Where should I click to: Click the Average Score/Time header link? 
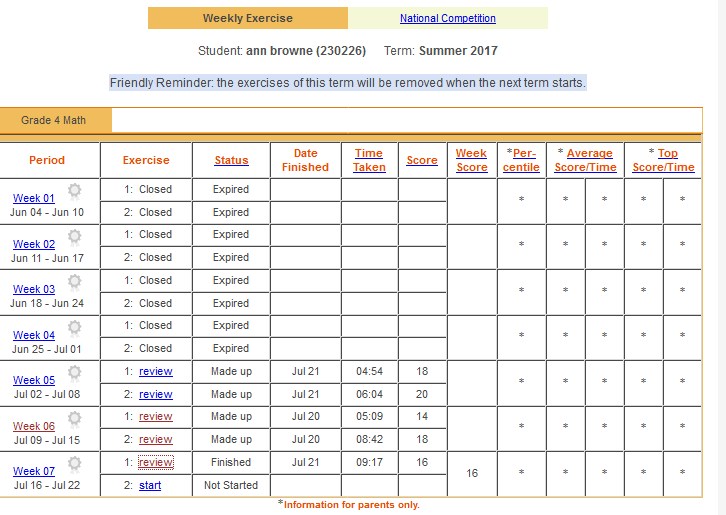[x=586, y=160]
